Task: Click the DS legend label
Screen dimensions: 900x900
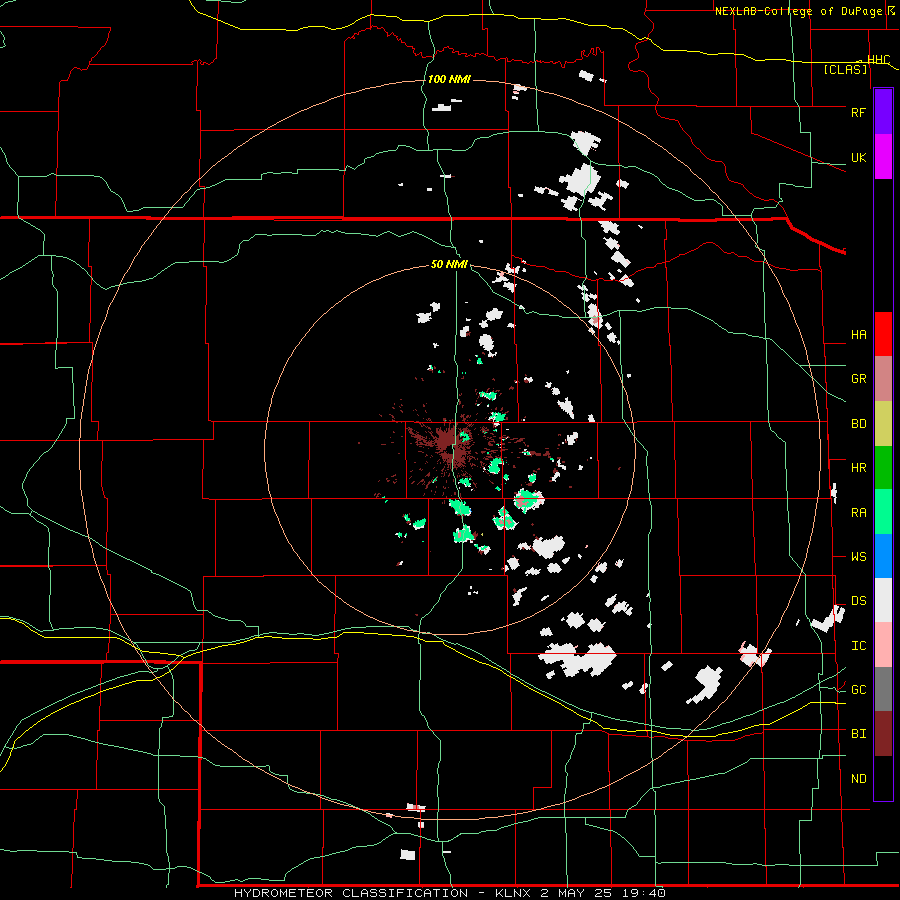Action: point(858,600)
